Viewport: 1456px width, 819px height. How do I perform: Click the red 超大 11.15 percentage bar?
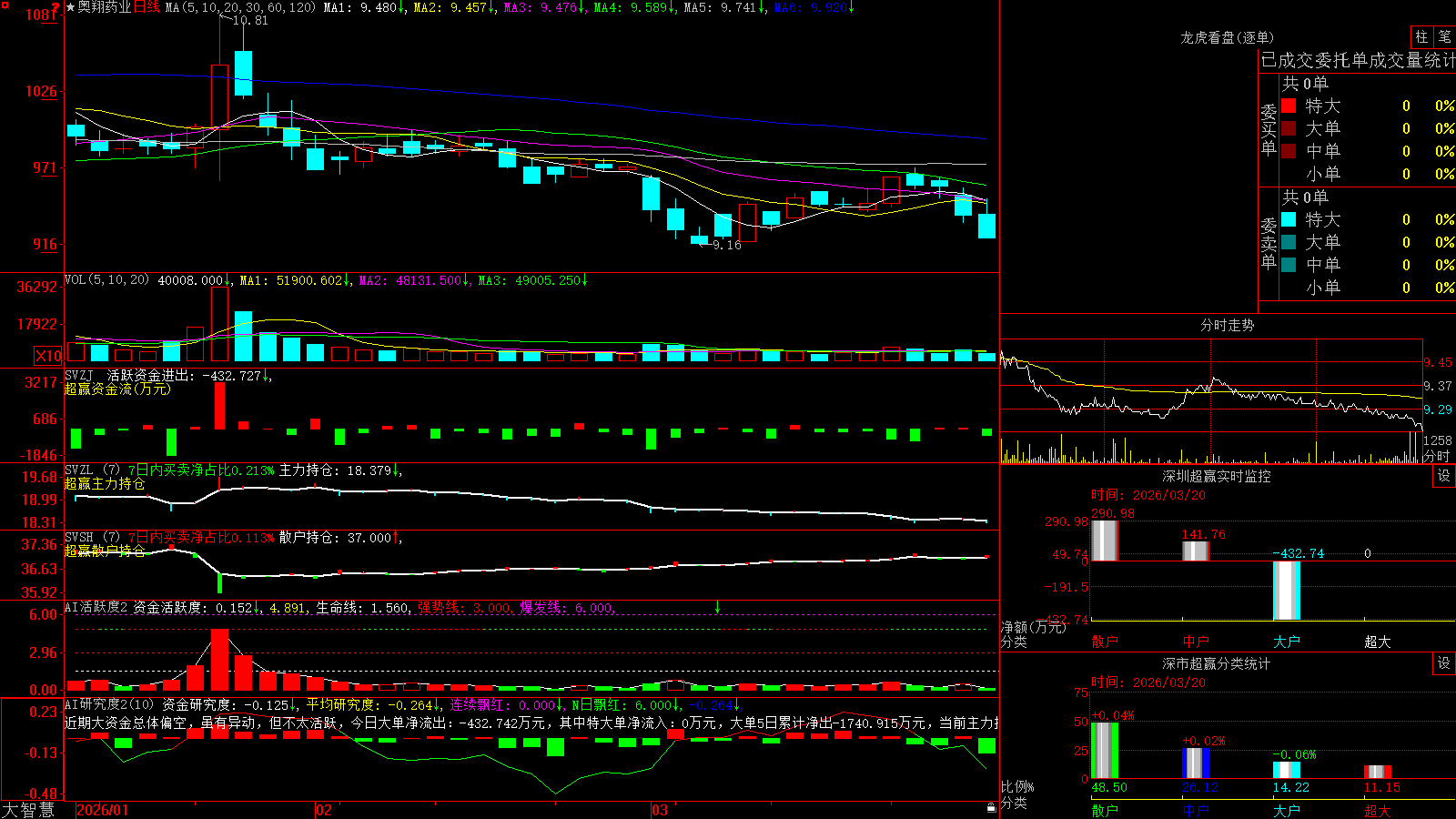click(x=1377, y=772)
